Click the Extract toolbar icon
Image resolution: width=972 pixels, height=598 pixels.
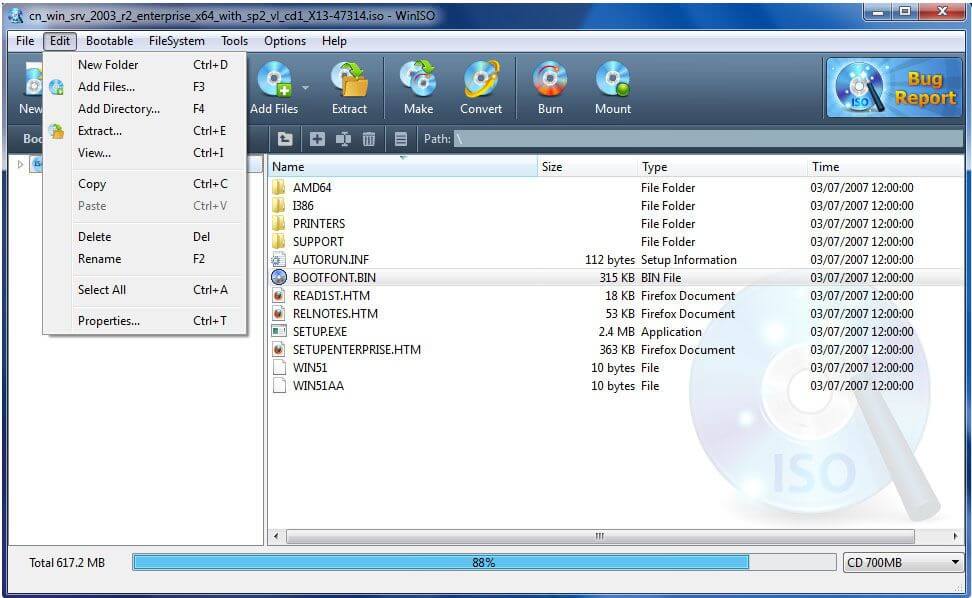[x=350, y=80]
